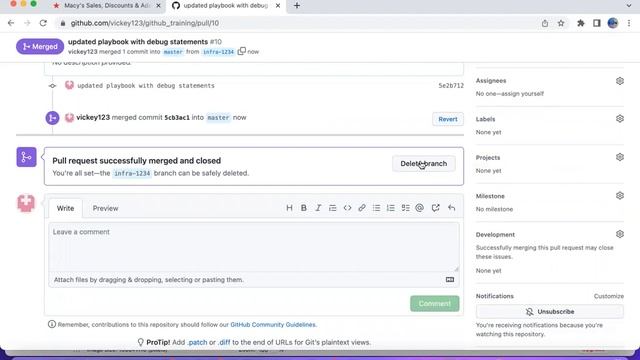The image size is (640, 360).
Task: Open the Assignees gear settings
Action: [x=620, y=81]
